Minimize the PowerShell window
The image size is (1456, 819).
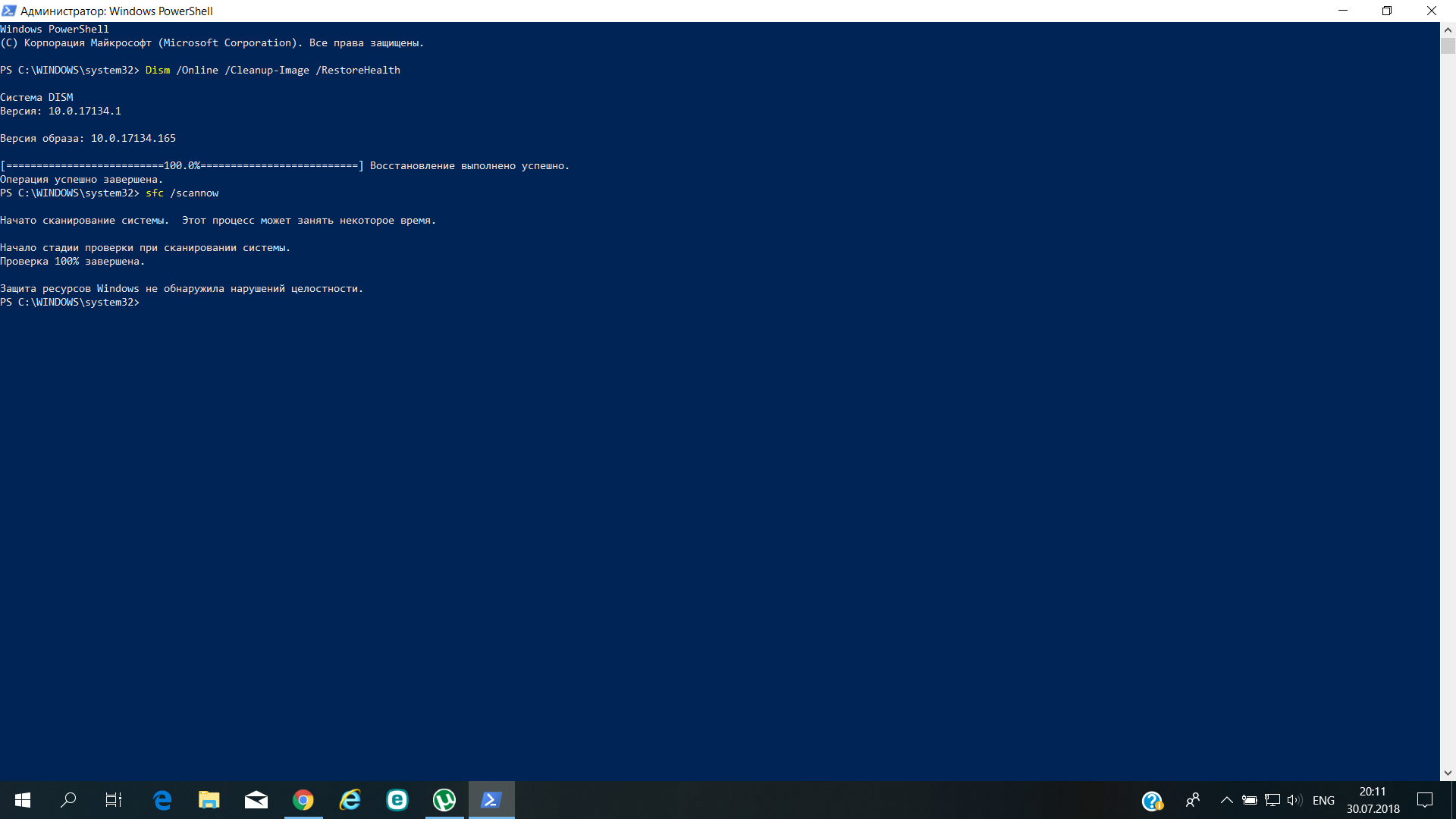pos(1343,11)
